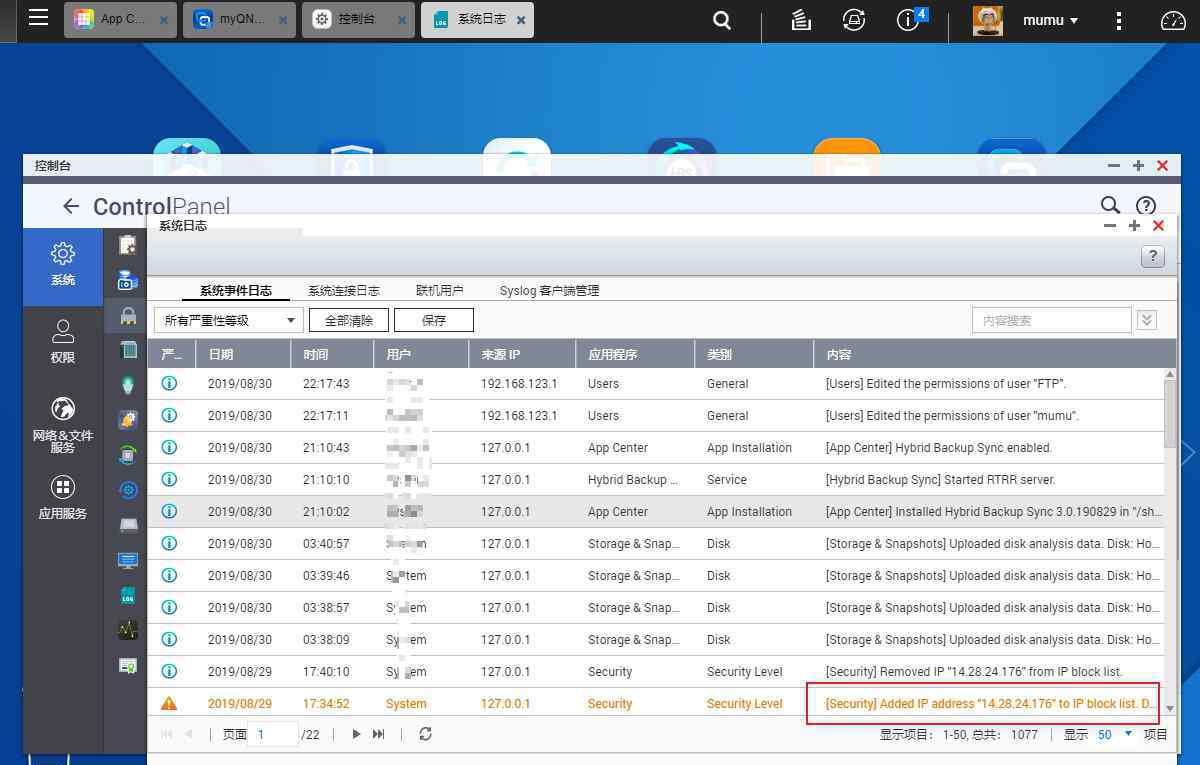The height and width of the screenshot is (765, 1200).
Task: Click the mumu user avatar picture
Action: 988,20
